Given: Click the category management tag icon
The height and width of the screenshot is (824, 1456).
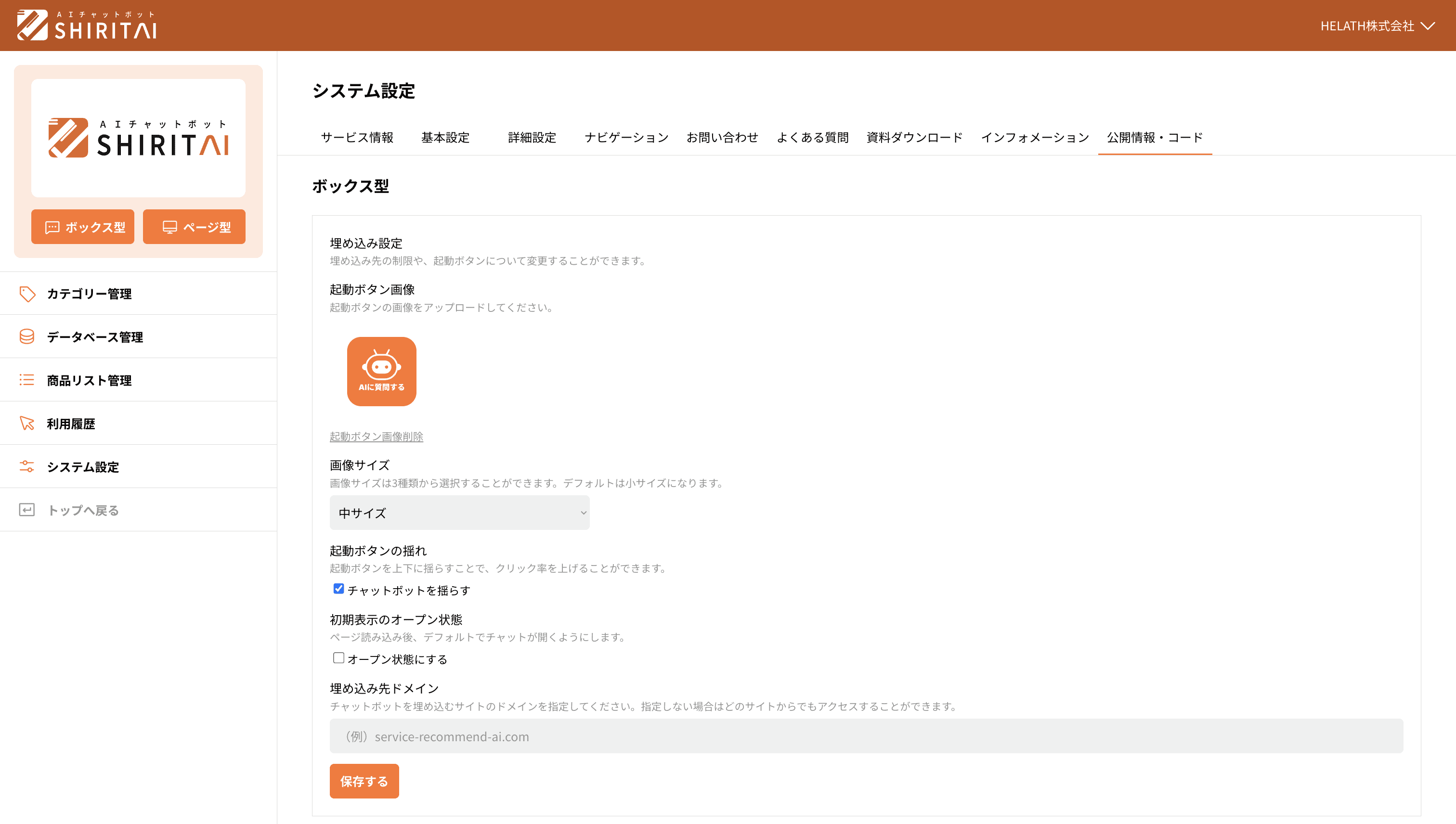Looking at the screenshot, I should point(26,294).
